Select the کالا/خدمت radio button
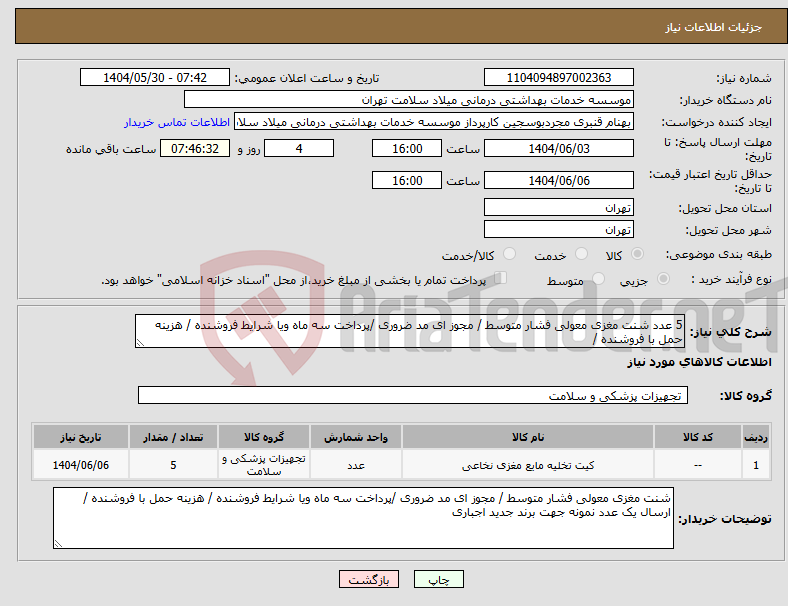Viewport: 788px width, 606px height. 509,254
